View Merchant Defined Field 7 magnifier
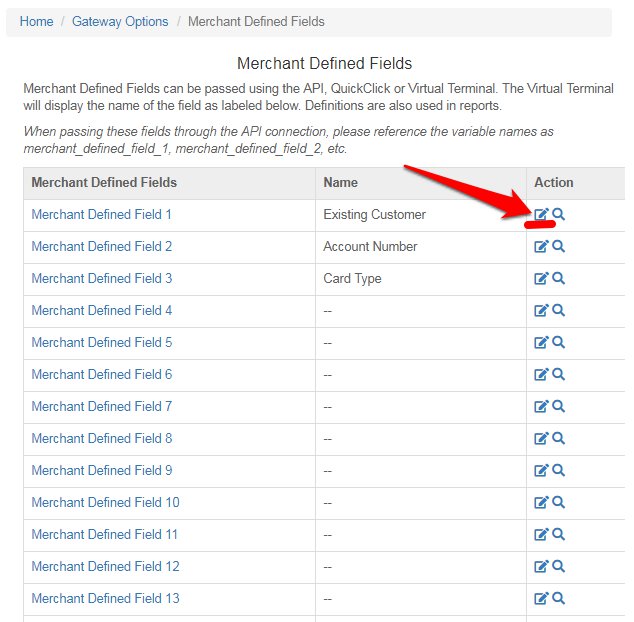 click(x=558, y=406)
